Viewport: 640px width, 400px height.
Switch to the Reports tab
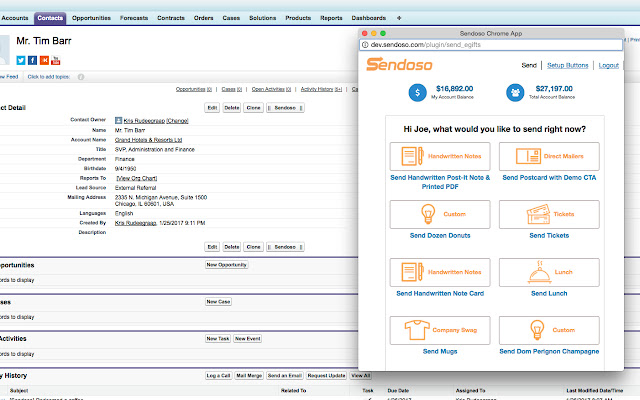click(331, 18)
